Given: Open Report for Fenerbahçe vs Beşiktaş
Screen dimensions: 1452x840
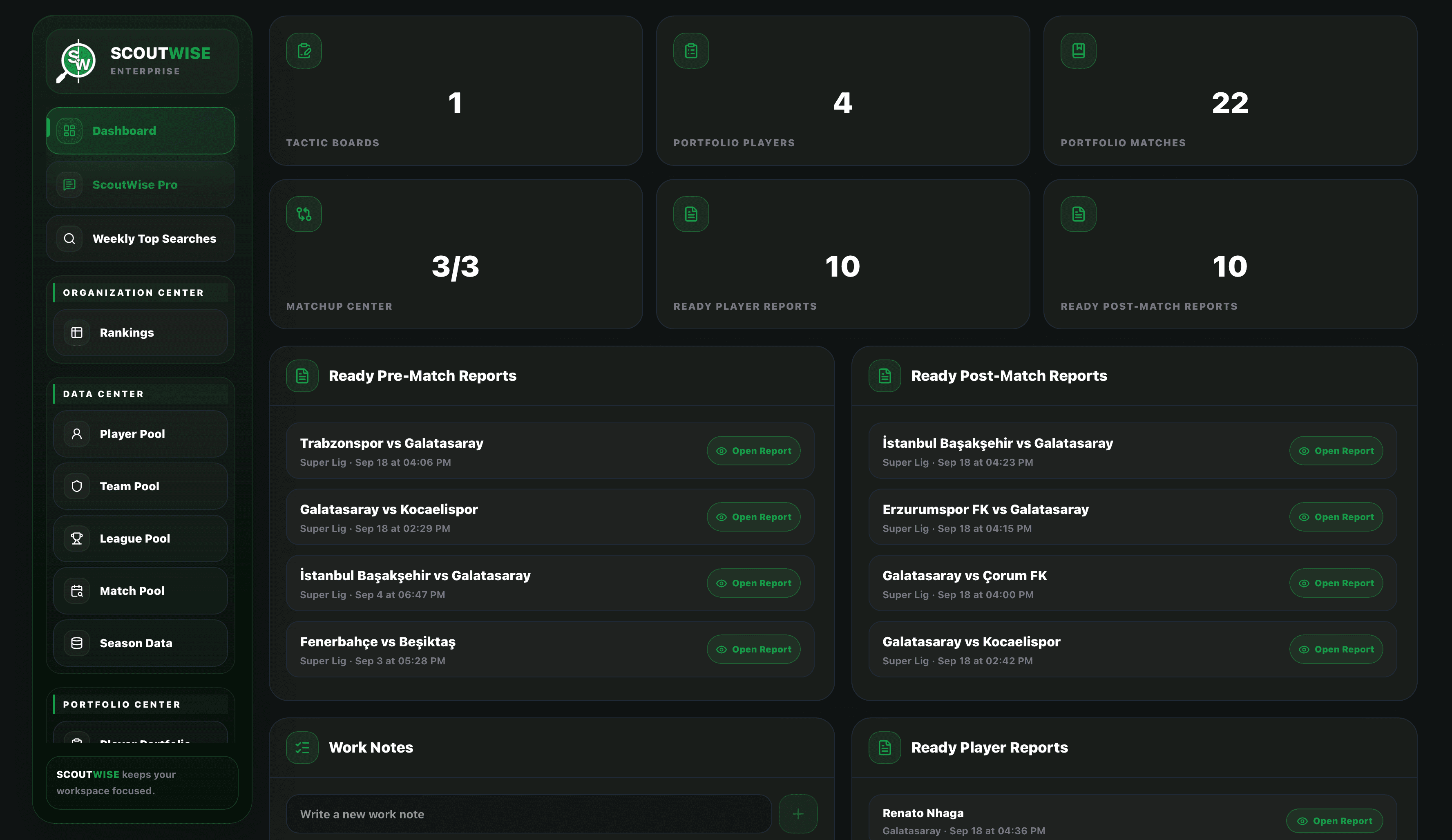Looking at the screenshot, I should click(x=754, y=649).
